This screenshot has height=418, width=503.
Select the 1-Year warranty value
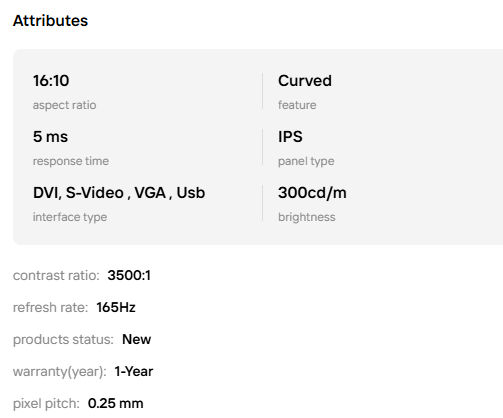[x=134, y=371]
